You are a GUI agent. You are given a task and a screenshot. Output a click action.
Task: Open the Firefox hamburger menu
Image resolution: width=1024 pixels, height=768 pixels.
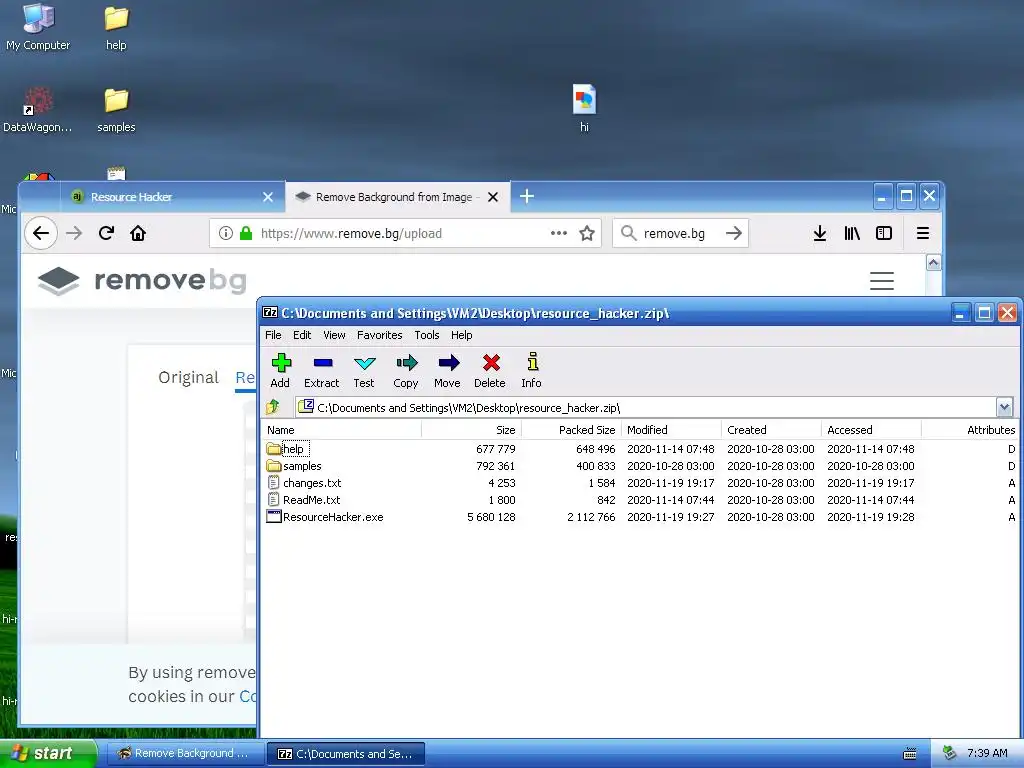click(922, 233)
